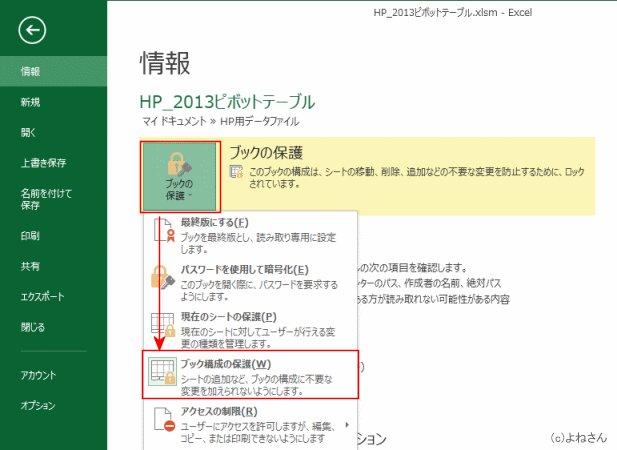Go to 新規 in the sidebar

click(54, 102)
